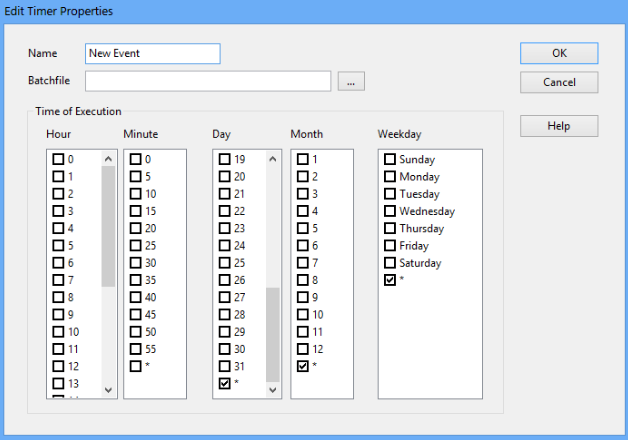
Task: Uncheck the Month wildcard (*) checkbox
Action: coord(303,367)
